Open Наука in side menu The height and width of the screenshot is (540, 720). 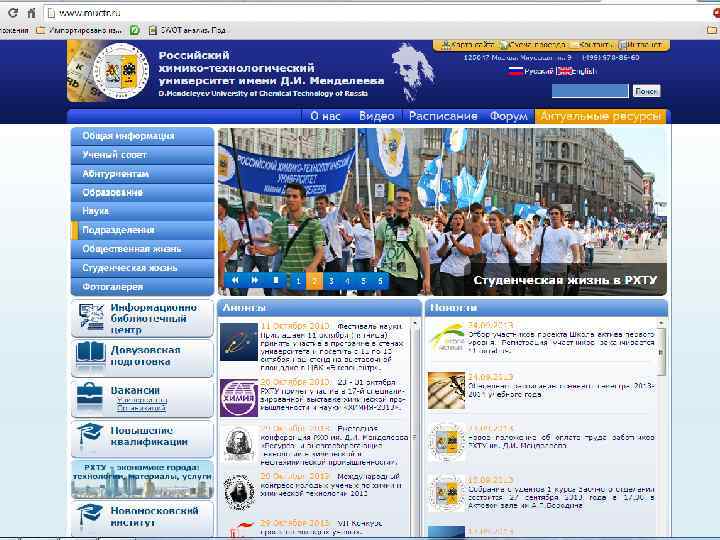click(x=142, y=211)
